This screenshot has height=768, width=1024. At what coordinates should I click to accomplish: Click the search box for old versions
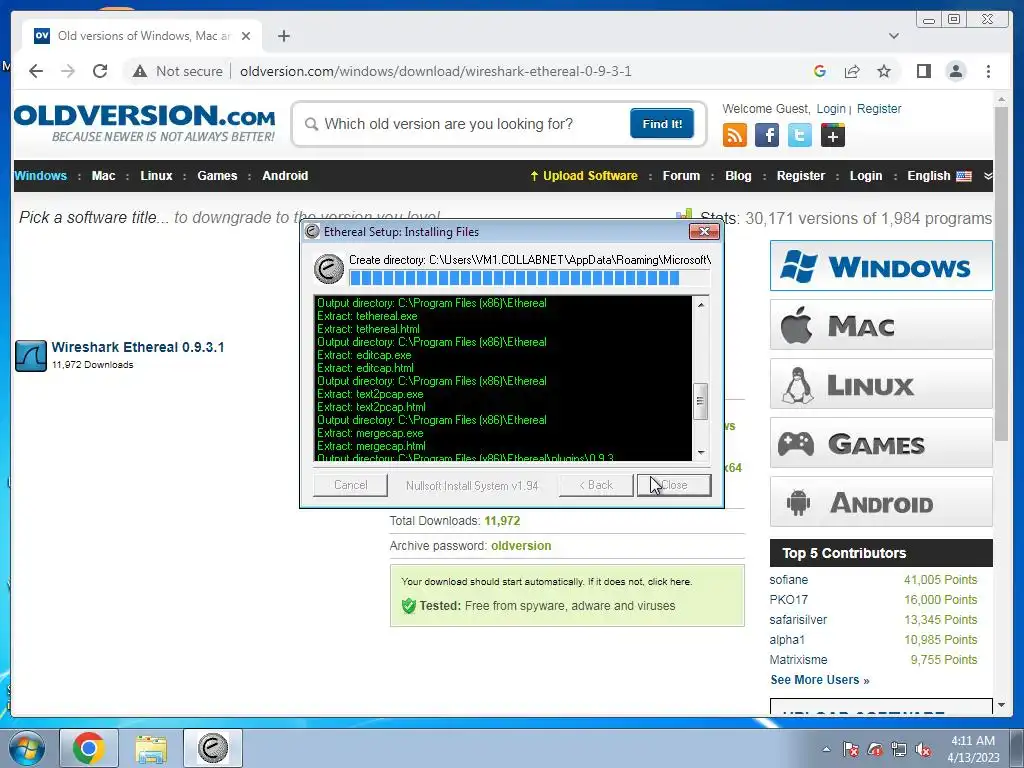point(467,124)
